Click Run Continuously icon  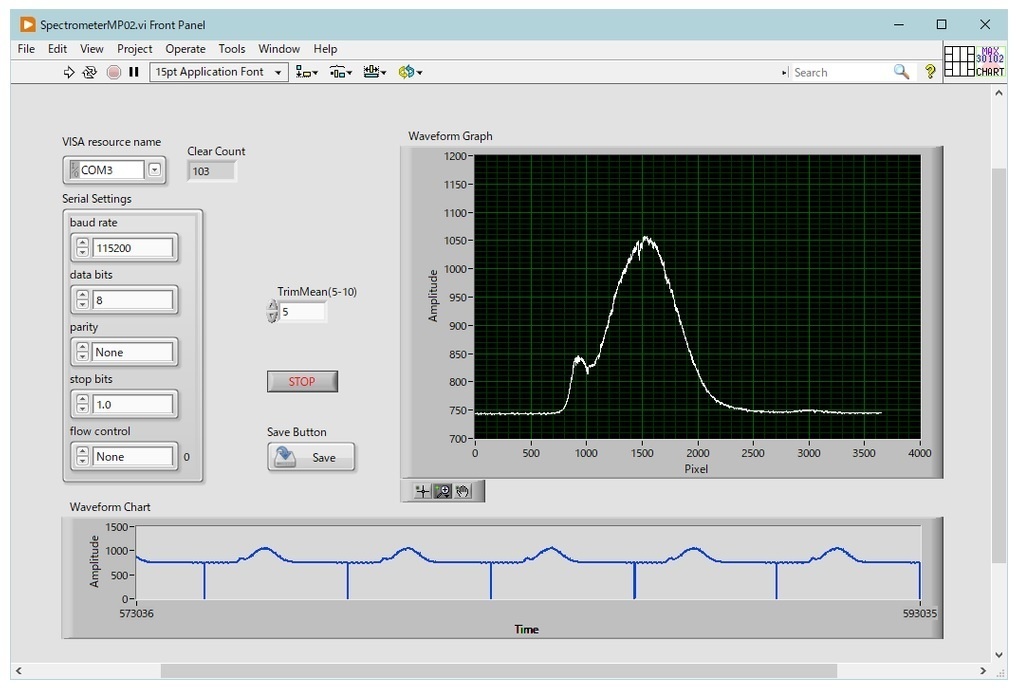point(90,72)
